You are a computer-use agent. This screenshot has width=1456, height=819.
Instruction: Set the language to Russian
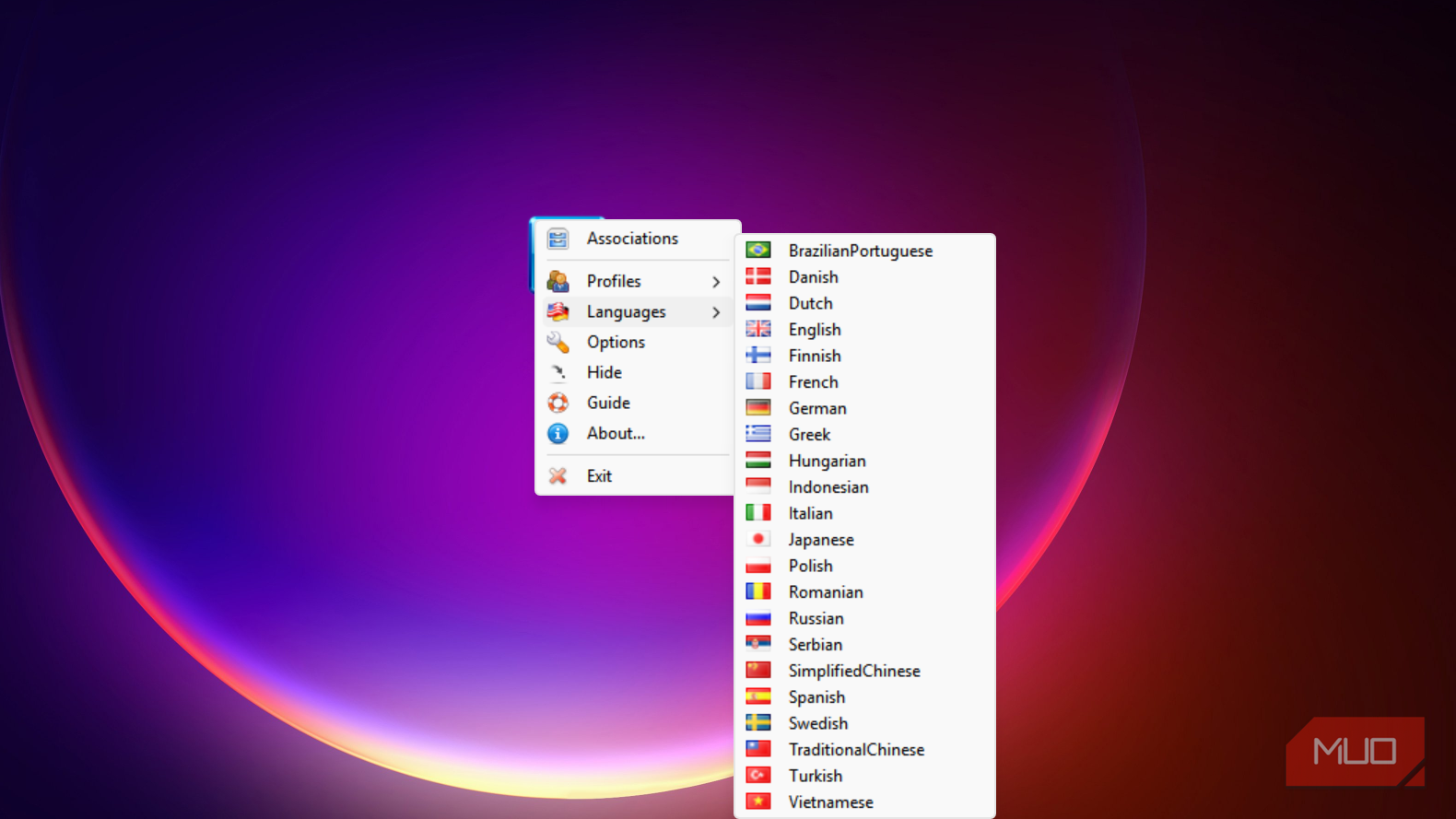click(x=864, y=618)
